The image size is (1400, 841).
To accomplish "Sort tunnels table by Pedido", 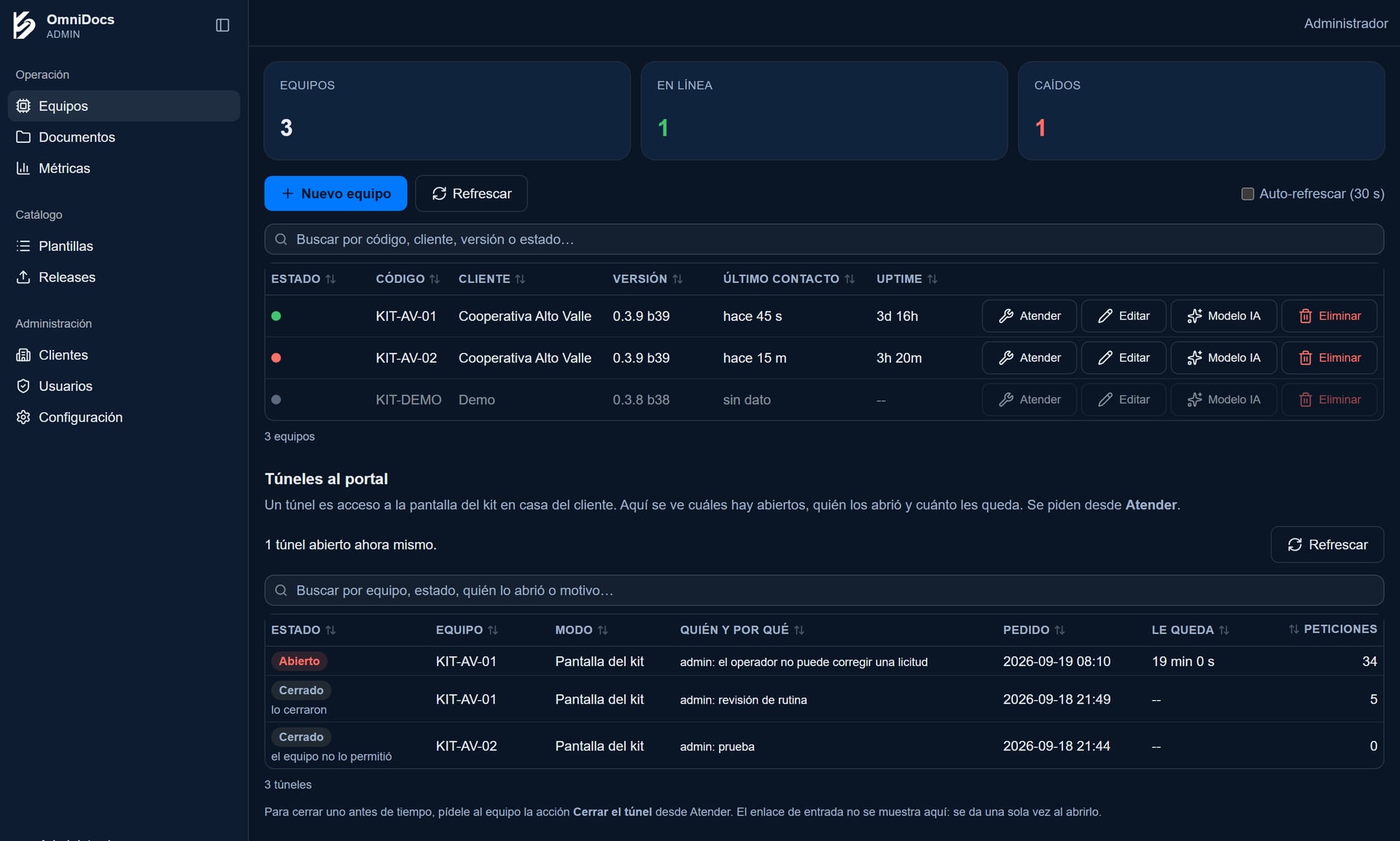I will point(1034,629).
